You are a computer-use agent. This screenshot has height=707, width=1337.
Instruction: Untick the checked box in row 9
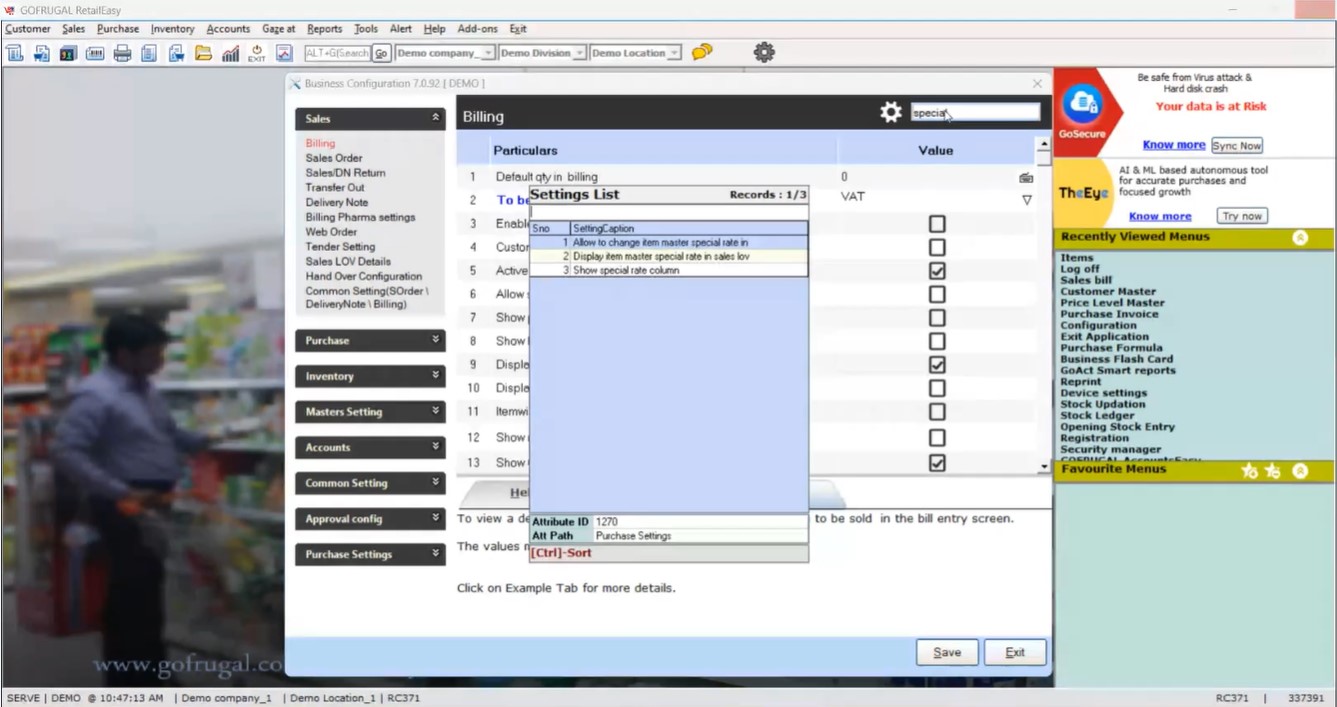click(x=937, y=365)
